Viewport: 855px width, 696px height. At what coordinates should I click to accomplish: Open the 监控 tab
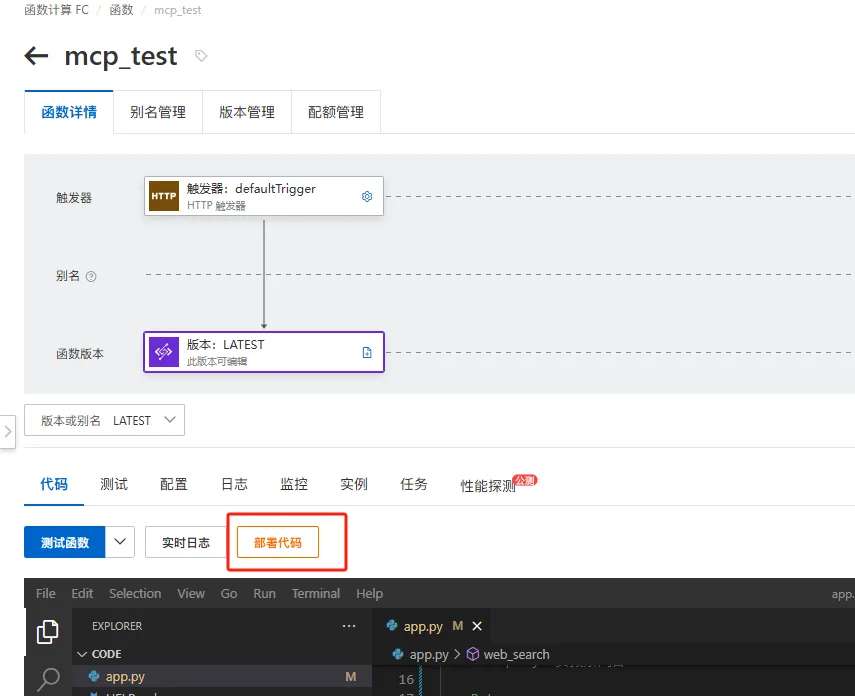294,484
